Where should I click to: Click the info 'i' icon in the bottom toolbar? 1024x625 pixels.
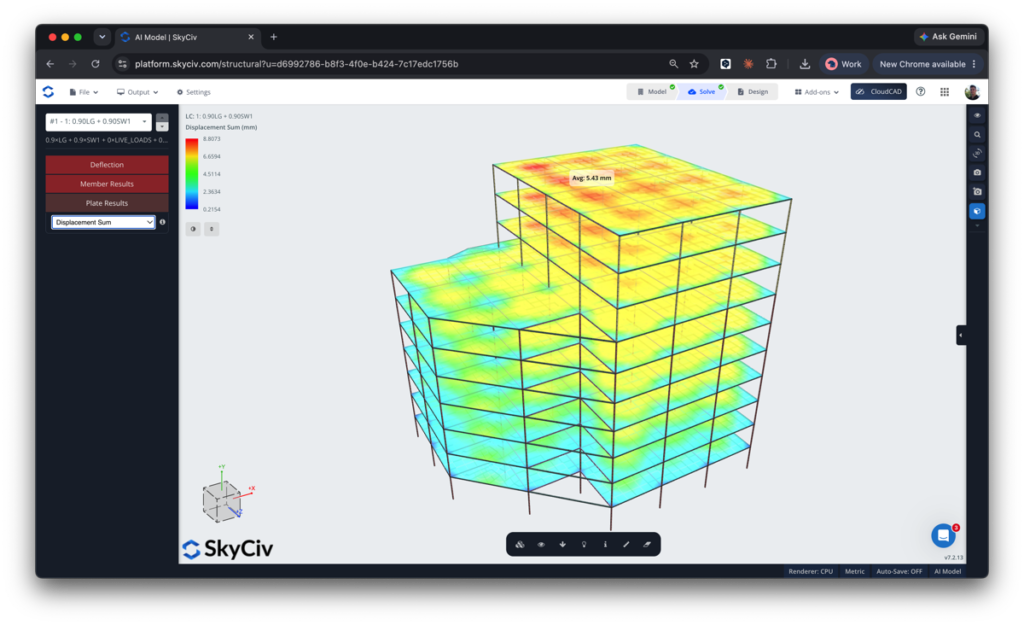605,544
